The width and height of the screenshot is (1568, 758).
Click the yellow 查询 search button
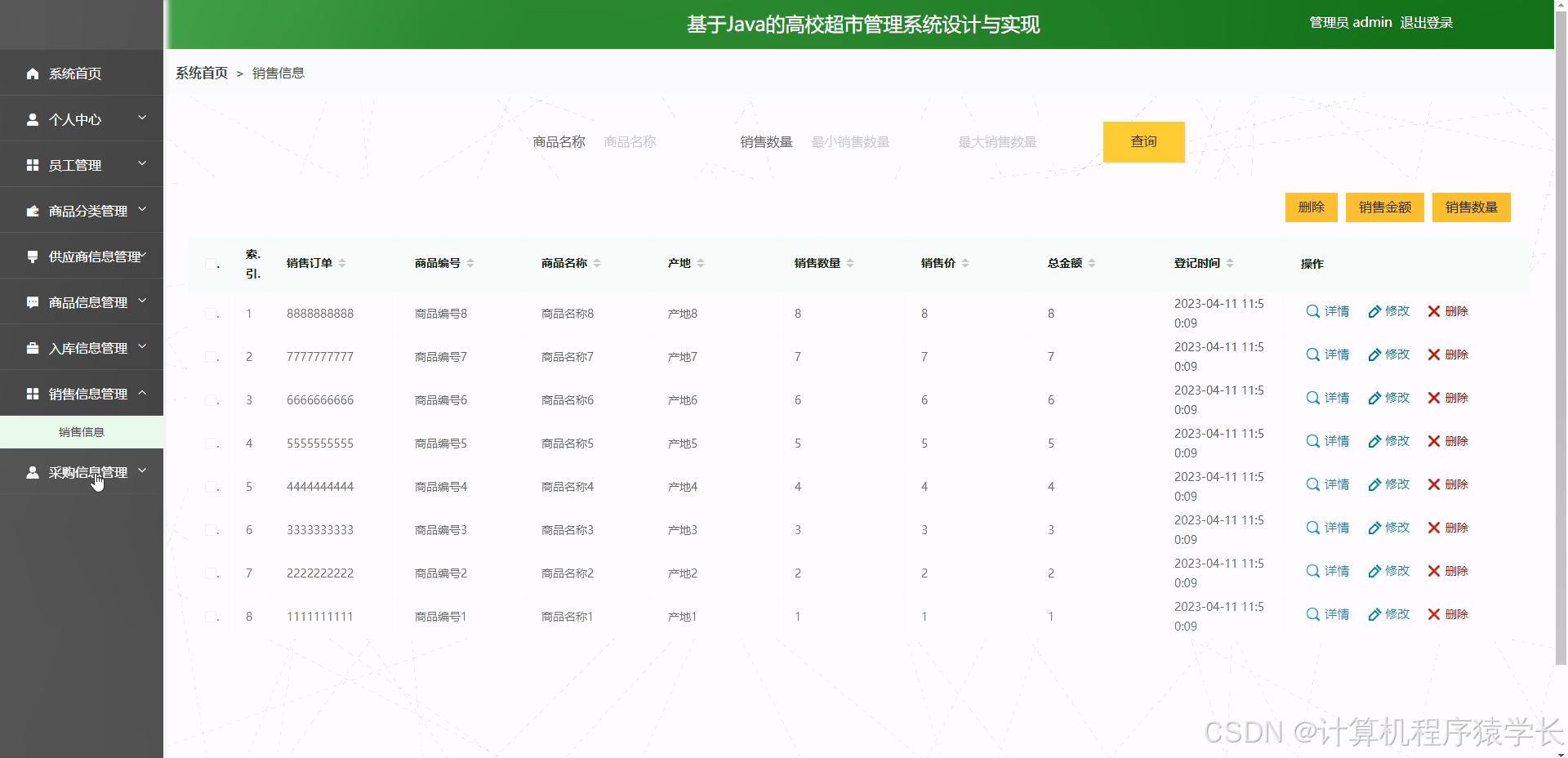click(x=1143, y=141)
